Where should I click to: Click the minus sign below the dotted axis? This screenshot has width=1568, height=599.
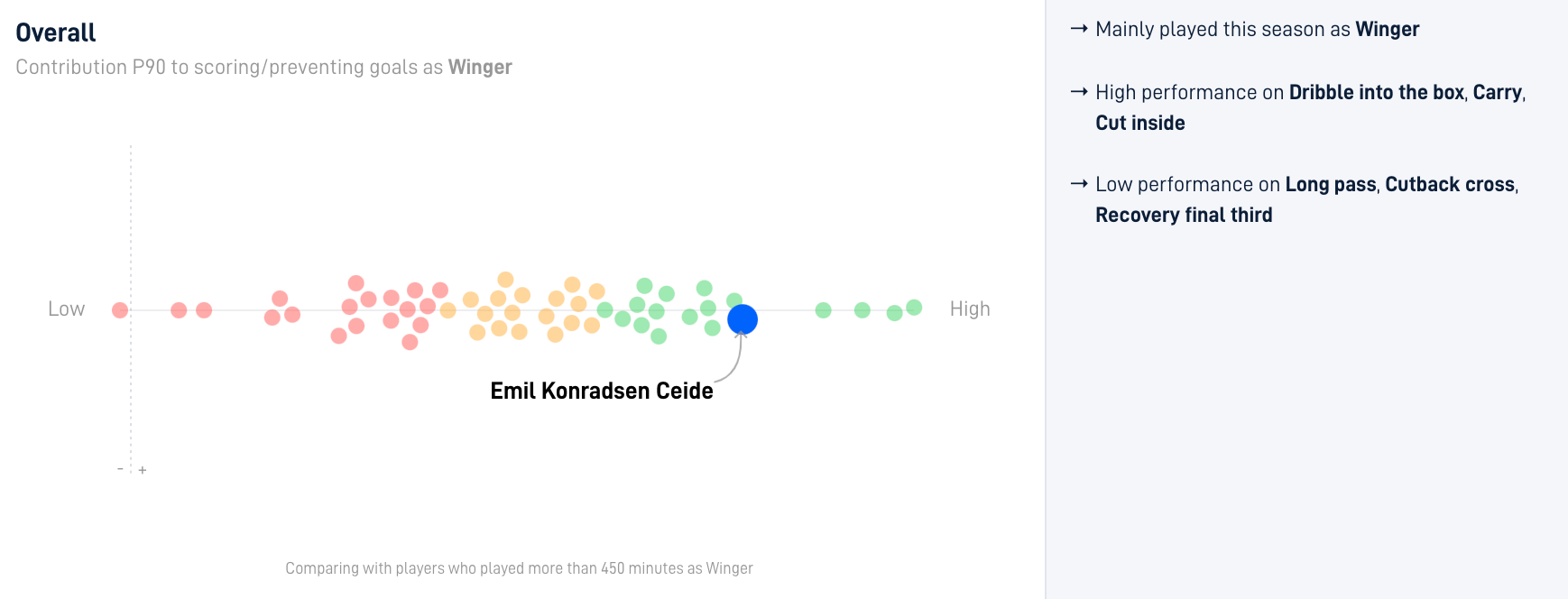point(120,469)
